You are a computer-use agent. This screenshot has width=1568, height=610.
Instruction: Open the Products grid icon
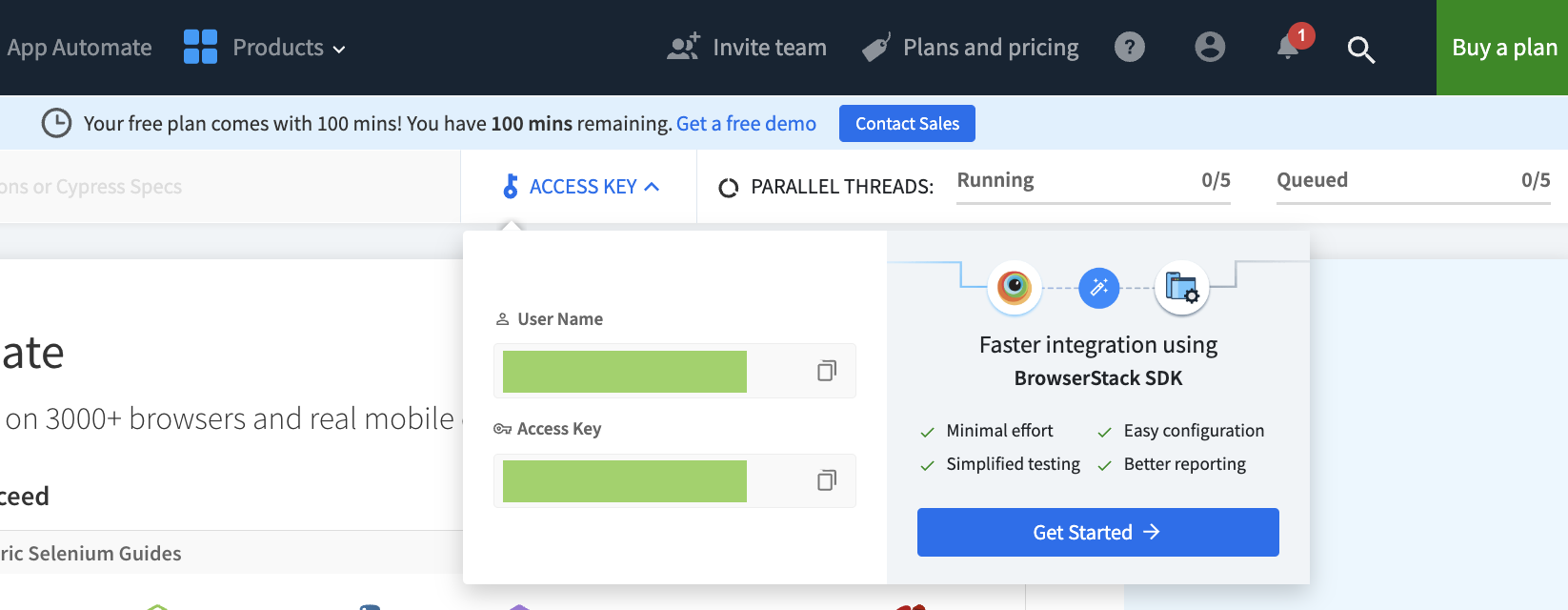tap(200, 47)
